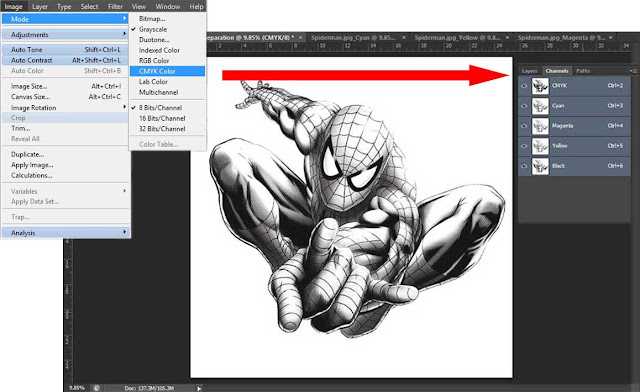Select the Cyan channel by its name

[558, 106]
